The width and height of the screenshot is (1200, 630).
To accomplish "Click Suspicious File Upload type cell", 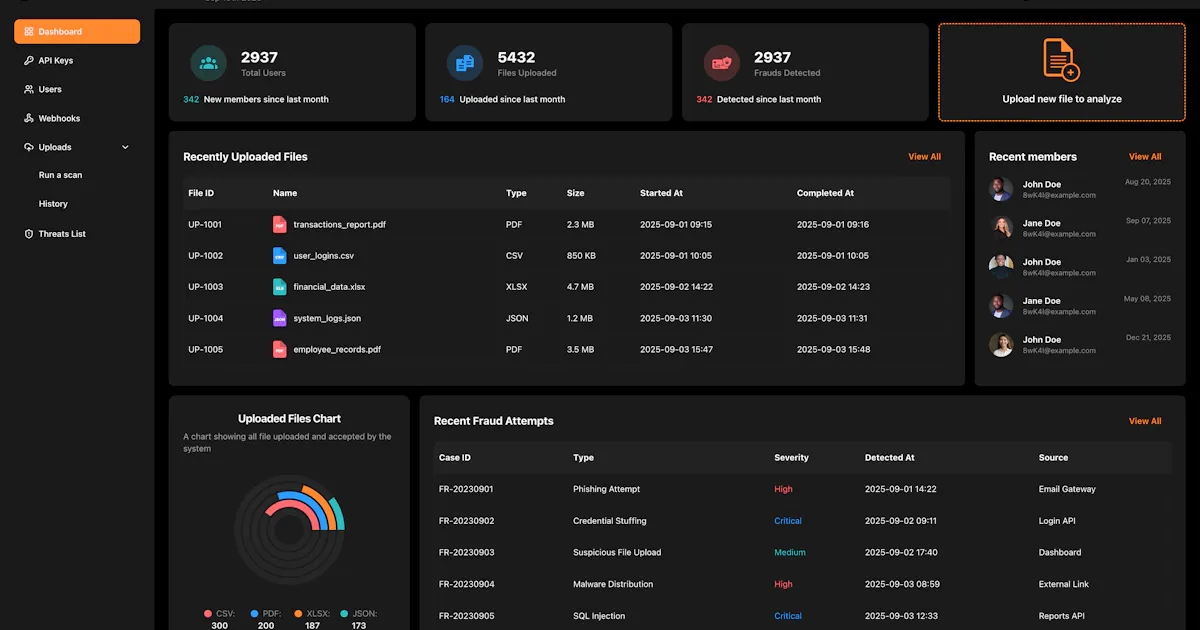I will pos(618,552).
